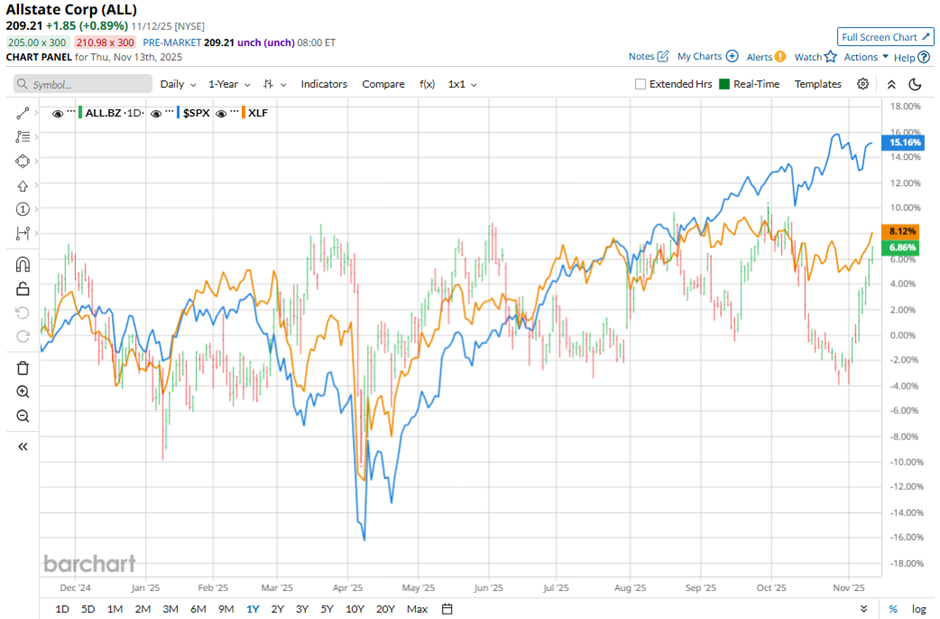Delete drawings with the trash icon
This screenshot has height=619, width=940.
[x=23, y=368]
